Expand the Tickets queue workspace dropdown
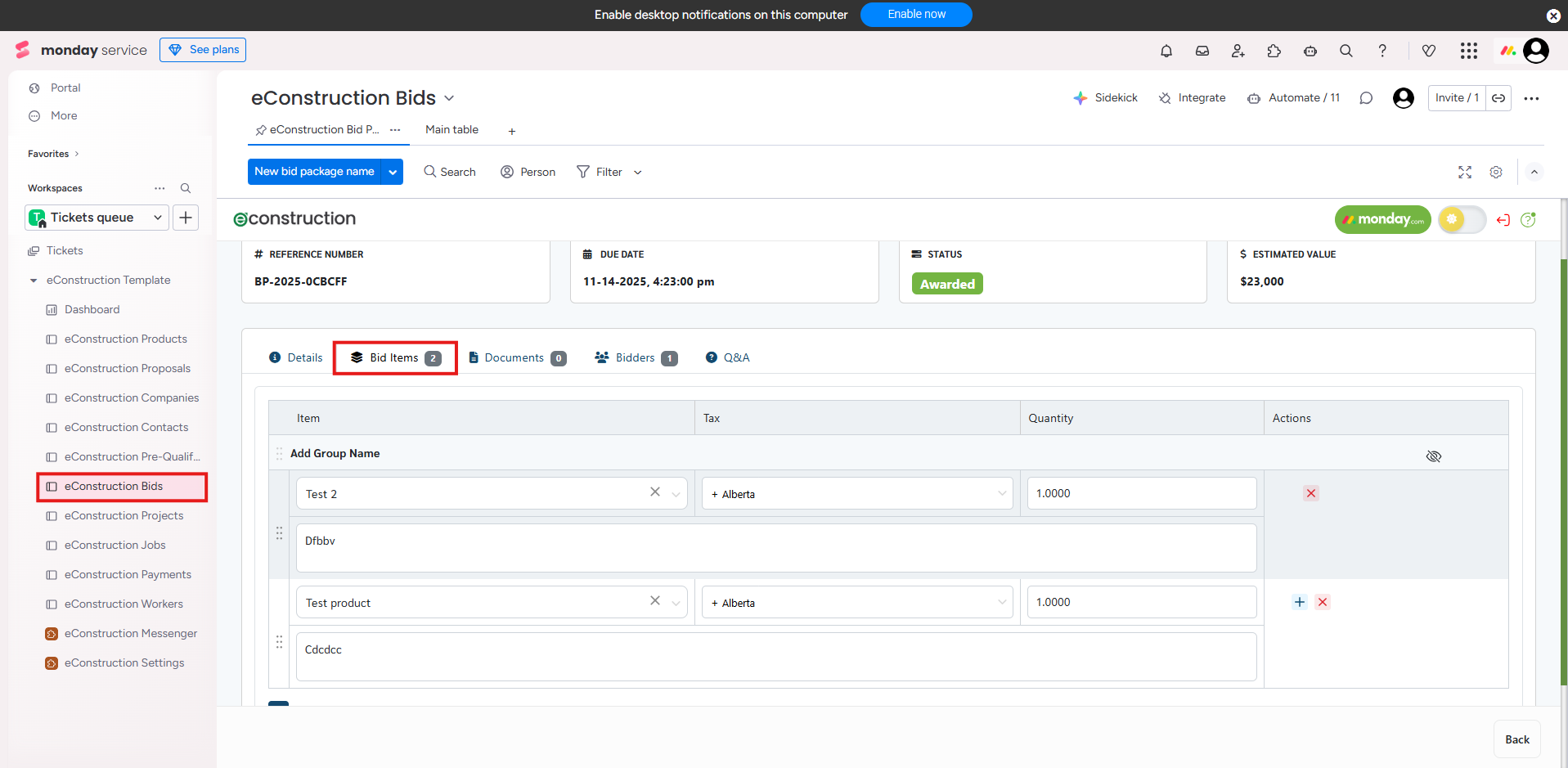The height and width of the screenshot is (768, 1568). point(157,218)
